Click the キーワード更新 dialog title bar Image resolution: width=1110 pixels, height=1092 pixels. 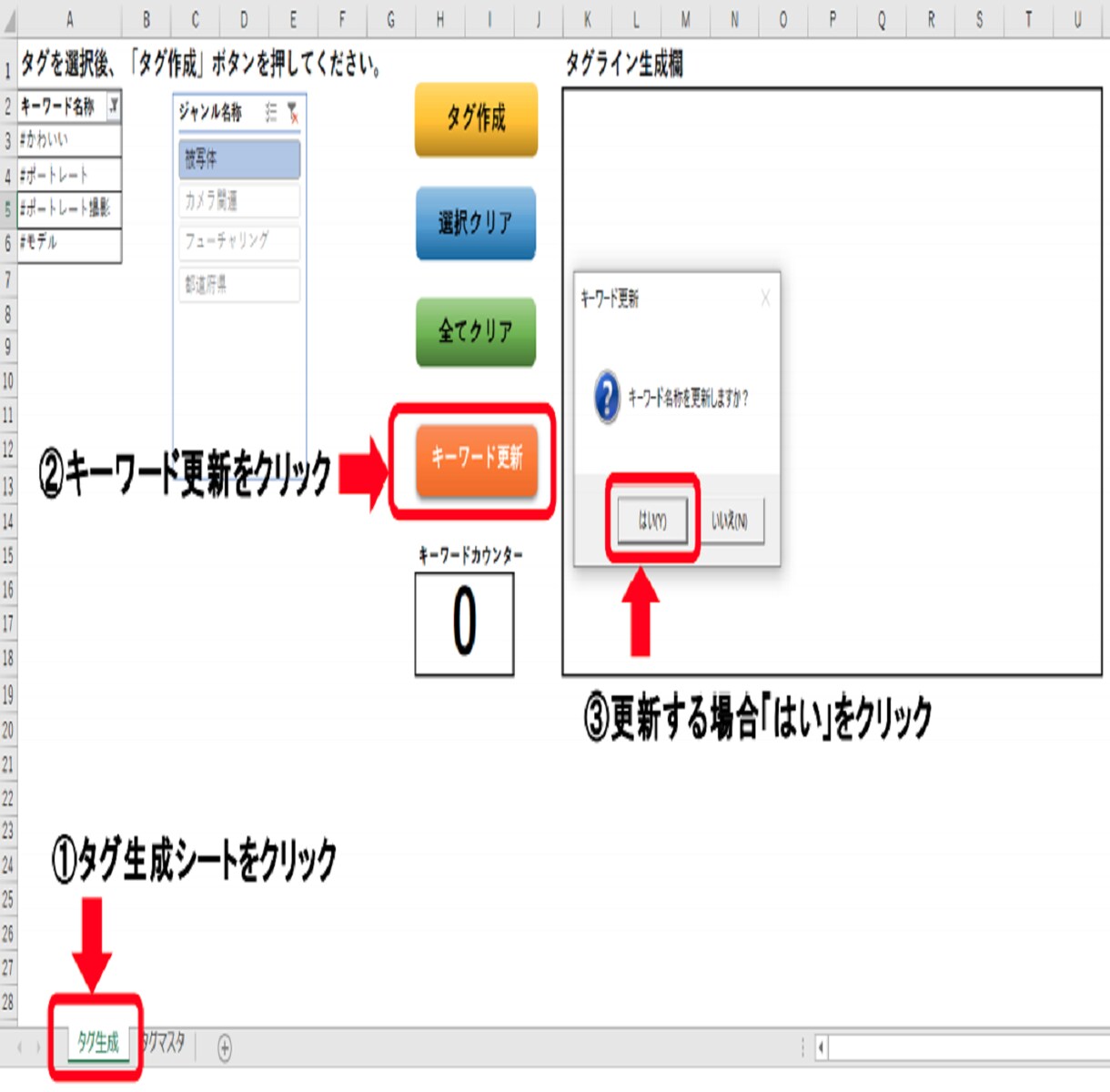click(677, 298)
